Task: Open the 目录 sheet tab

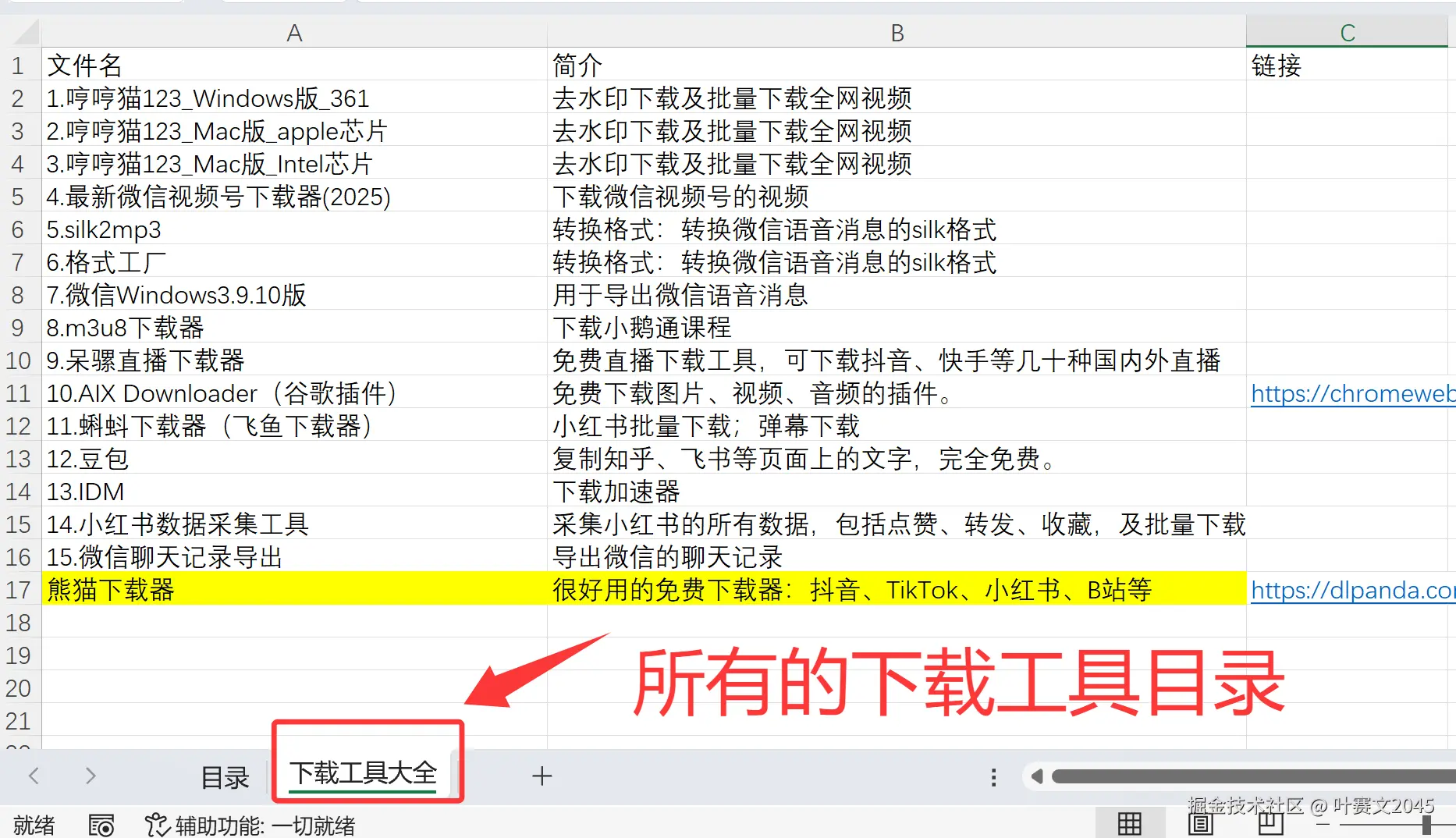Action: pyautogui.click(x=225, y=776)
